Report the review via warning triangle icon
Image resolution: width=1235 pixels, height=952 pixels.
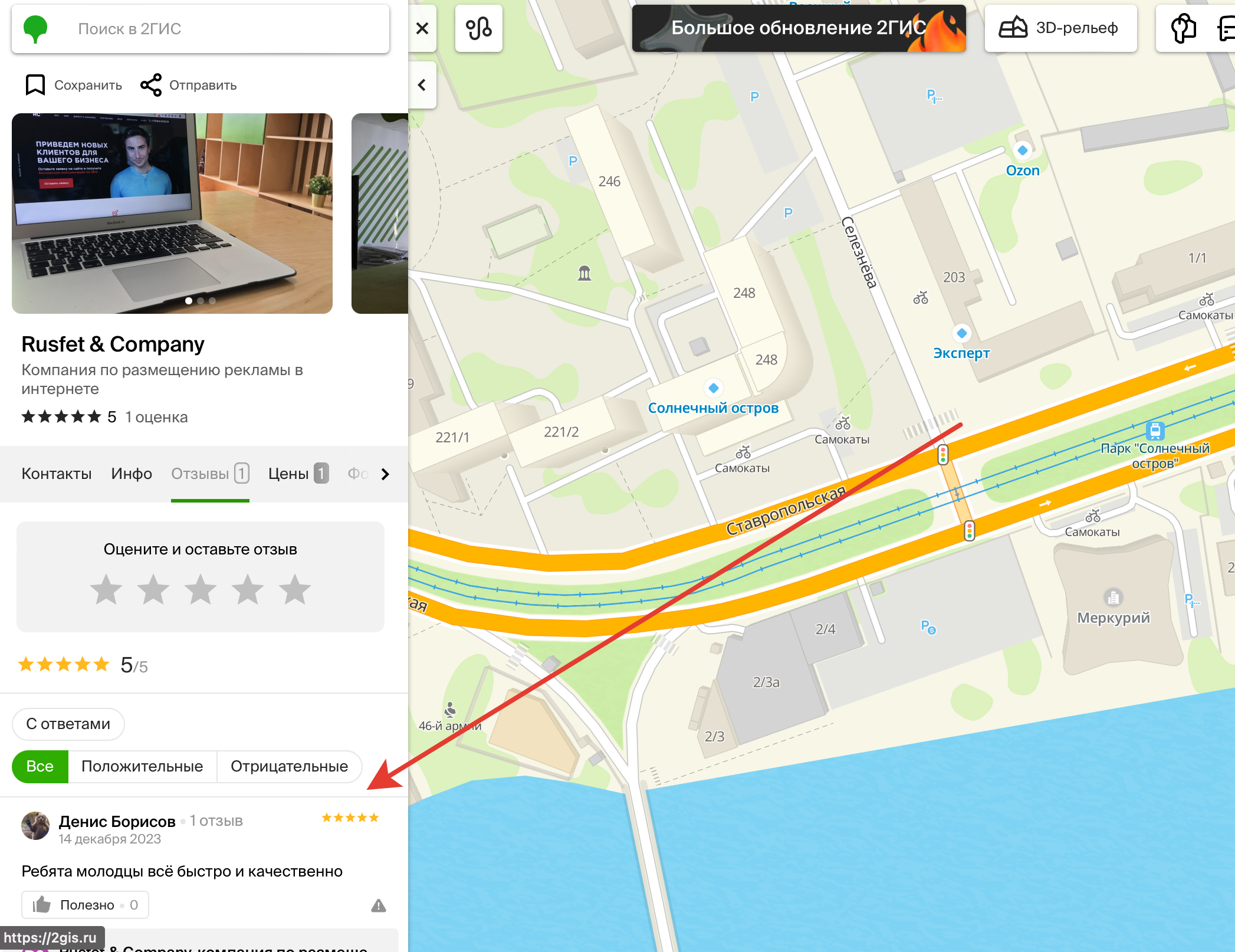click(379, 905)
